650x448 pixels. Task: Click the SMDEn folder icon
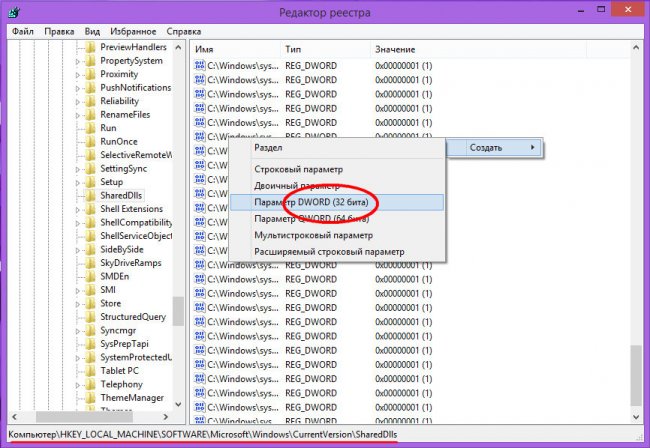tap(90, 276)
